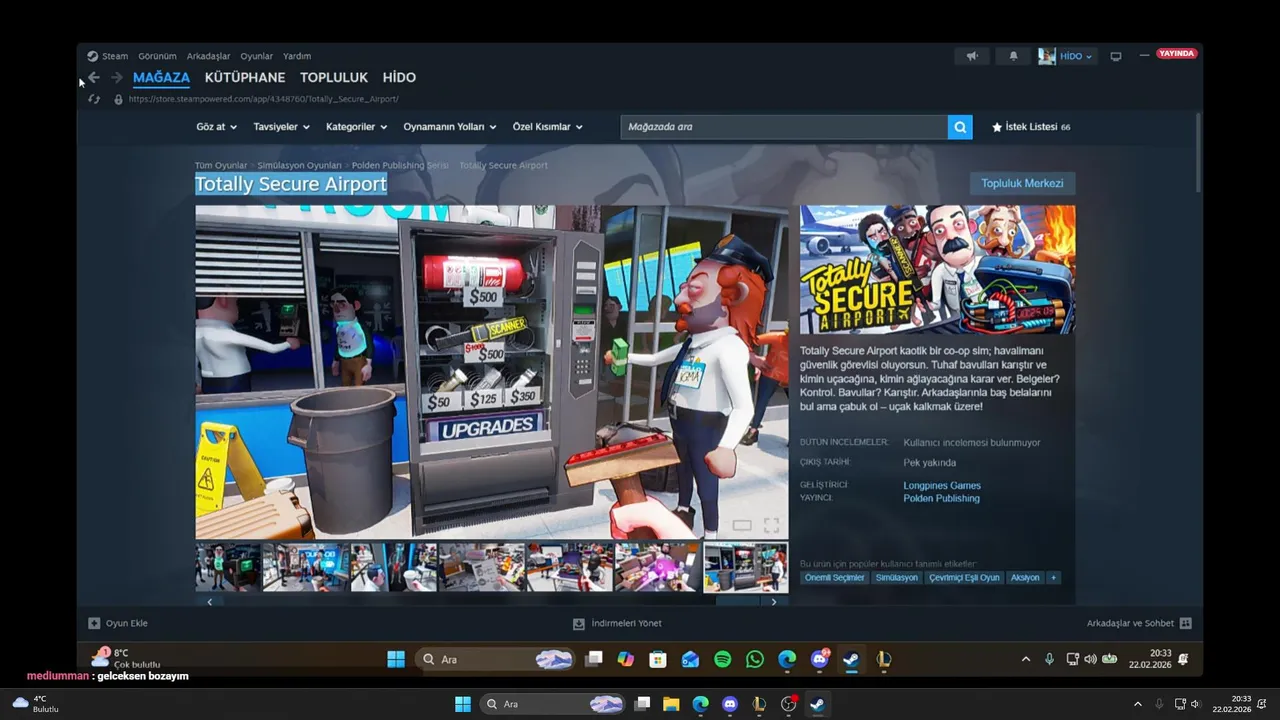Open File Explorer on the bottom taskbar
The height and width of the screenshot is (720, 1280).
coord(671,704)
